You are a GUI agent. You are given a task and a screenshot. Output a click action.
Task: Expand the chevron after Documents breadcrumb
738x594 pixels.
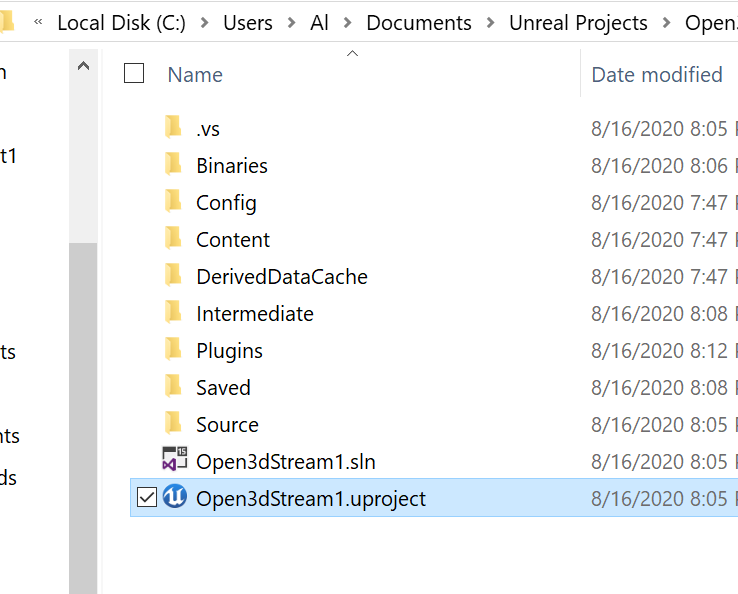490,23
